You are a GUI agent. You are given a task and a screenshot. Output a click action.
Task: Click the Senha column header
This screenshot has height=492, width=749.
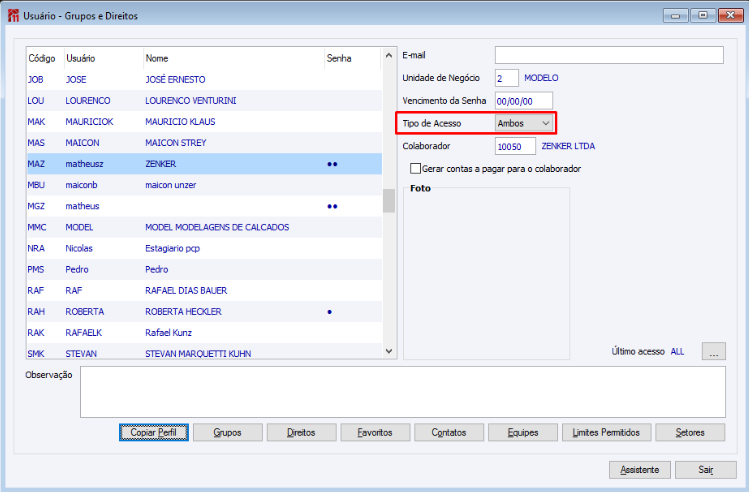click(353, 58)
